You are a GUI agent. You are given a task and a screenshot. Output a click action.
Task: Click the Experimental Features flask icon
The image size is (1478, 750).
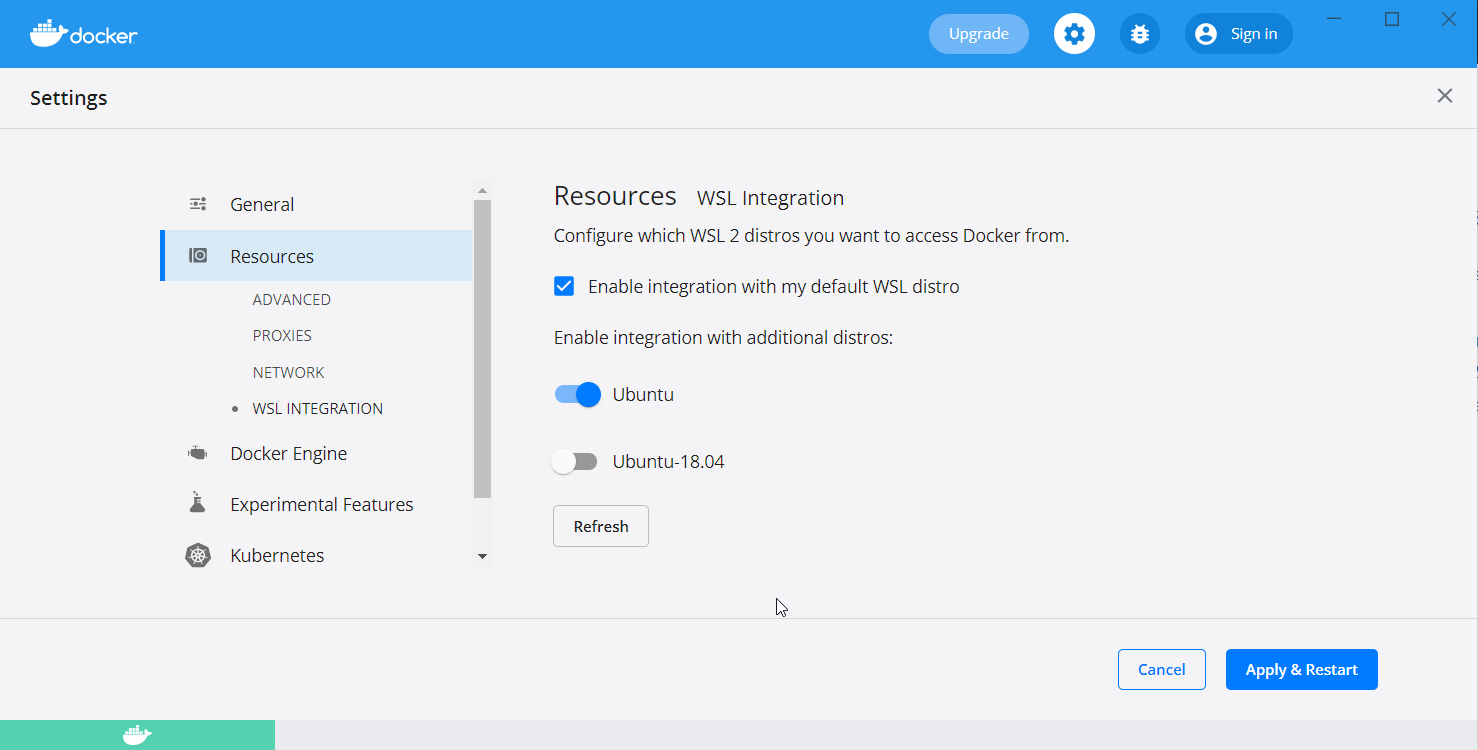[196, 503]
